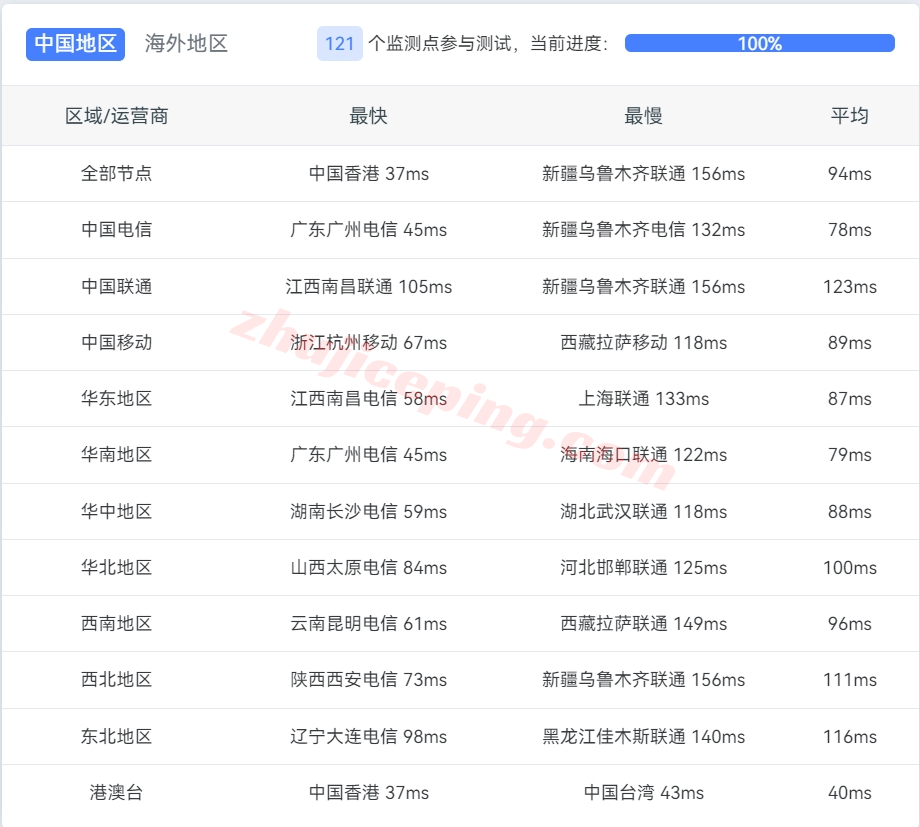Select the 华南地区 row label
Screen dimensions: 920x827
click(x=117, y=454)
